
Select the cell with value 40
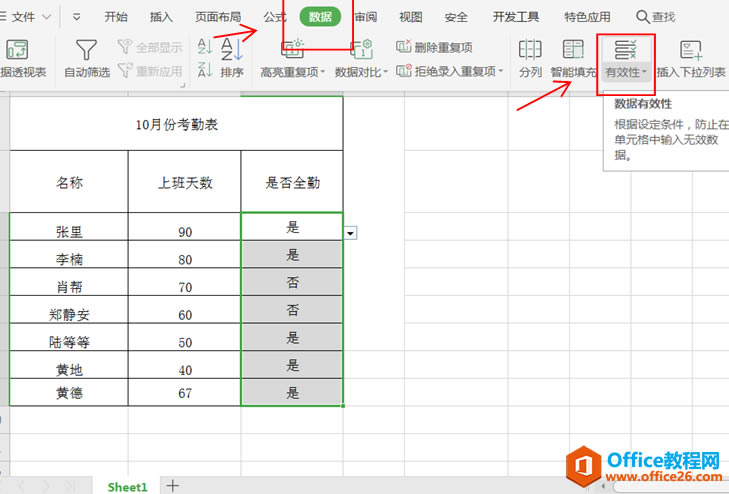point(185,365)
